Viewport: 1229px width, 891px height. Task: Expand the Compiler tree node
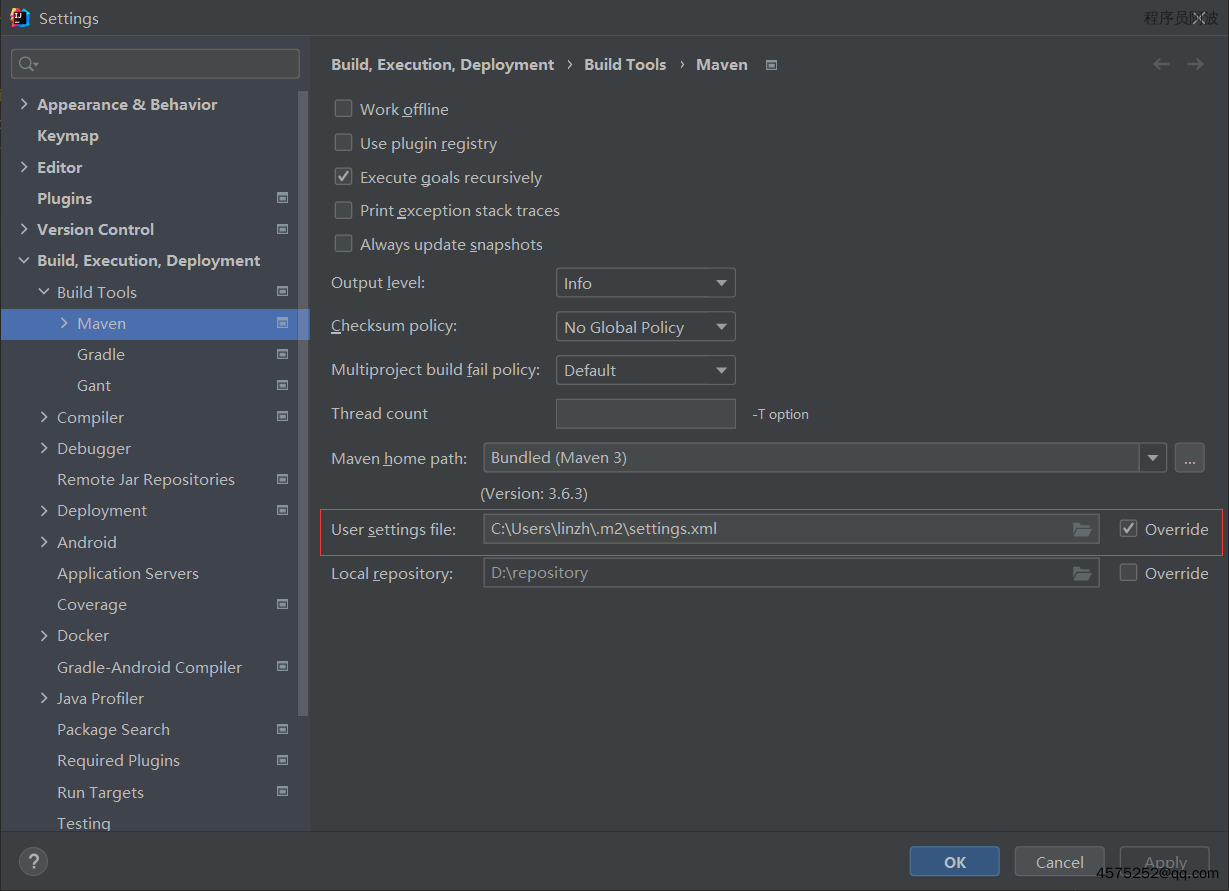coord(44,417)
